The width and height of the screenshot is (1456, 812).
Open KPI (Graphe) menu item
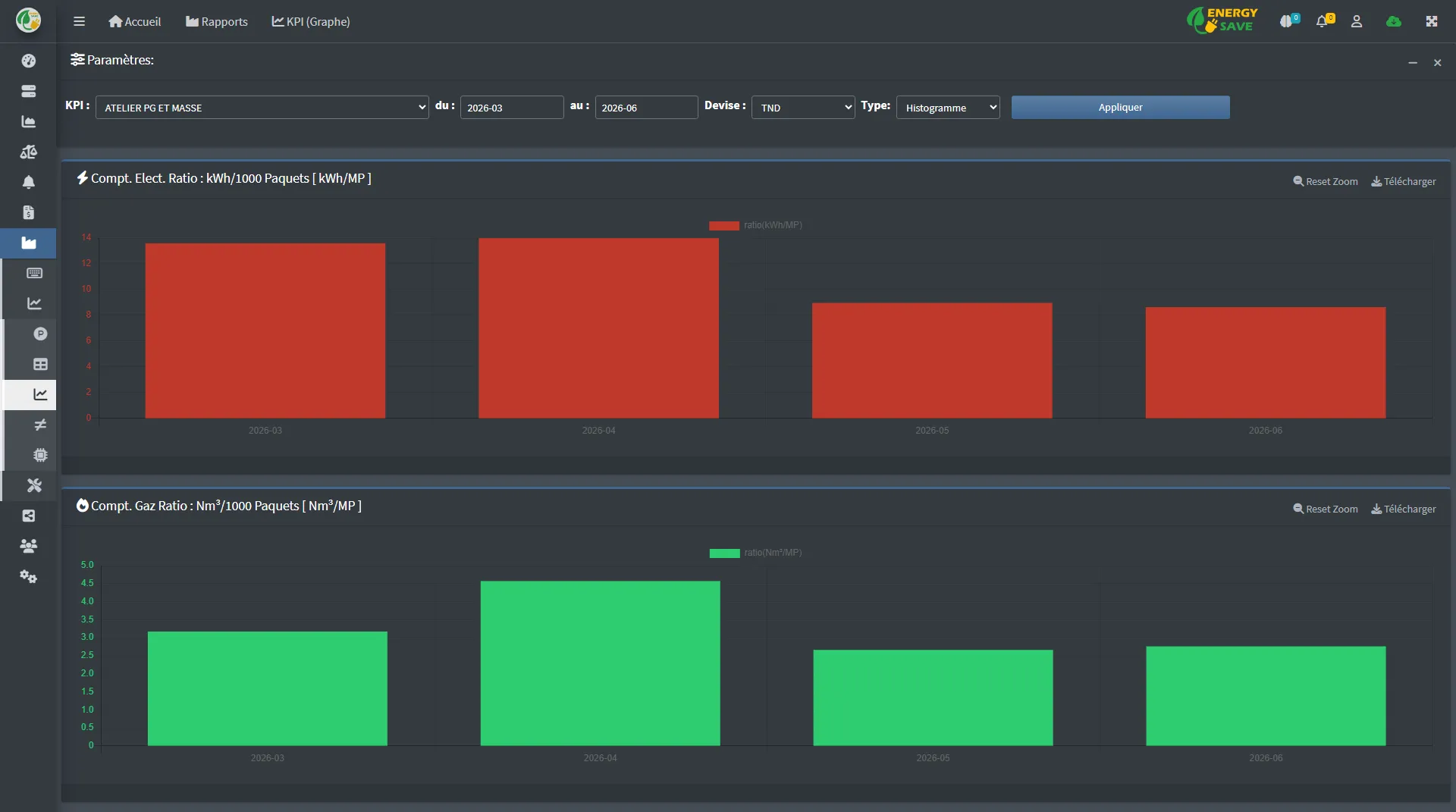[311, 21]
